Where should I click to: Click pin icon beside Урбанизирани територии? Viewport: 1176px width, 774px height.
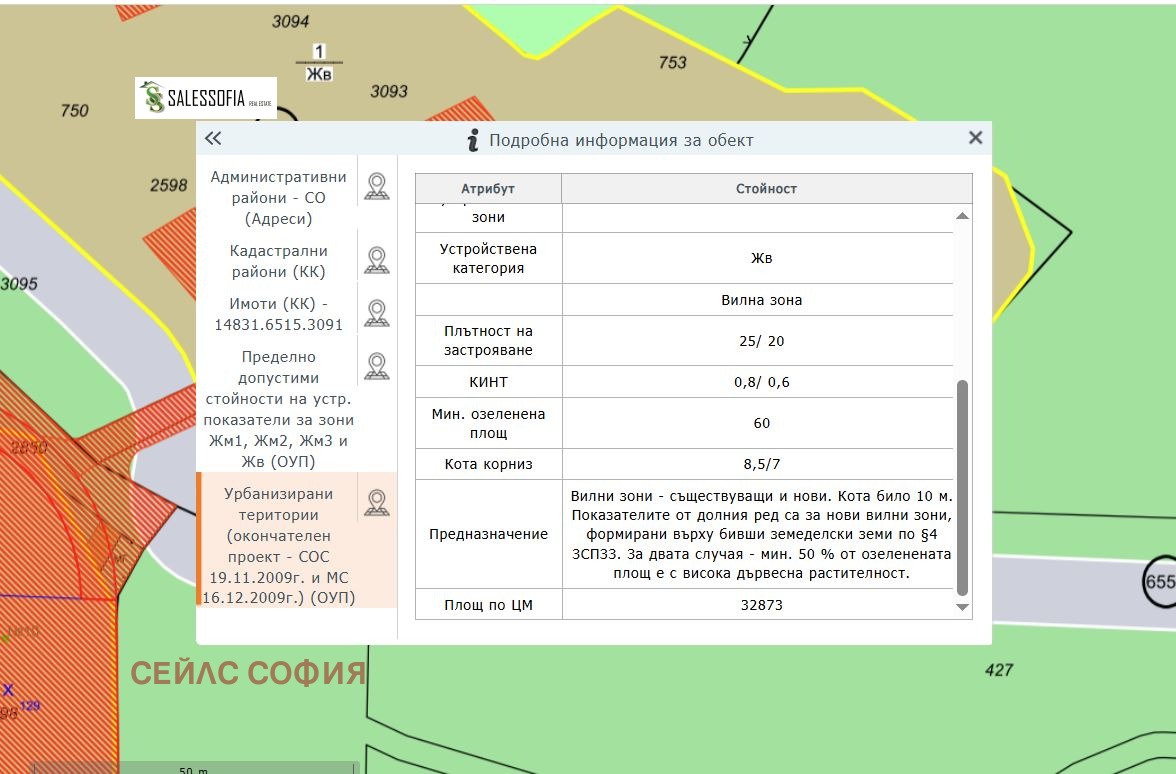(376, 502)
